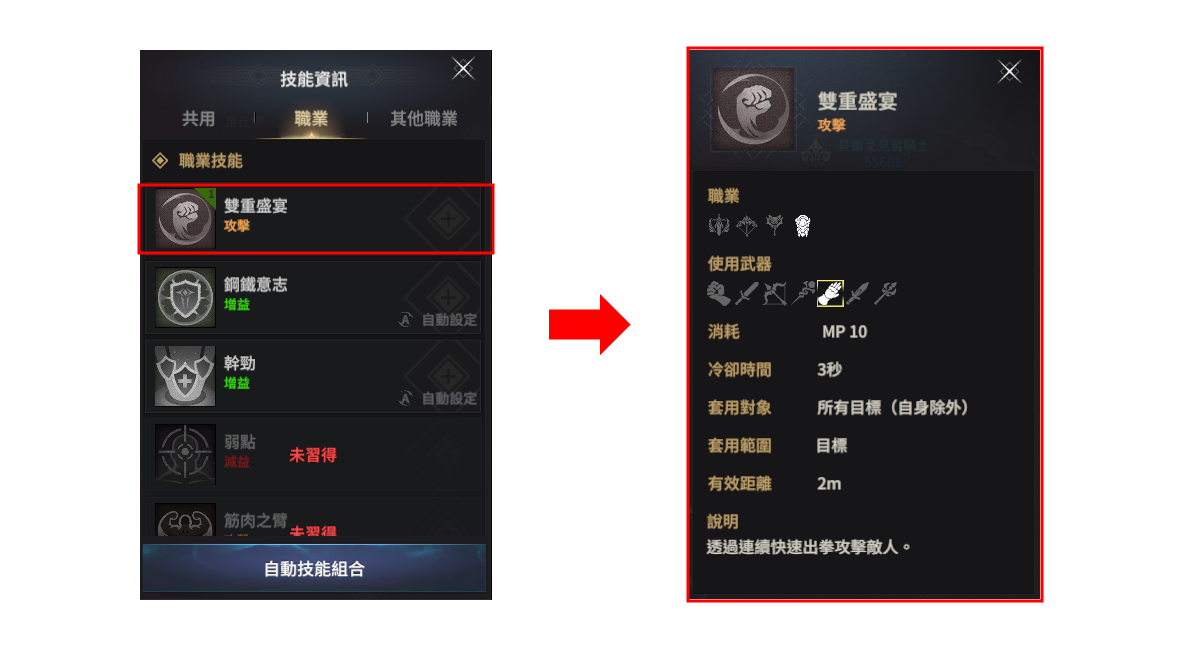Click the 自動技能組合 button
This screenshot has height=650, width=1180.
click(x=314, y=569)
